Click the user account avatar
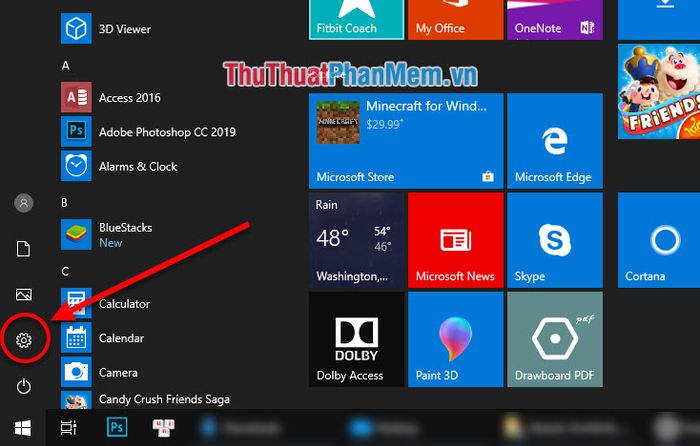Image resolution: width=700 pixels, height=446 pixels. (24, 203)
